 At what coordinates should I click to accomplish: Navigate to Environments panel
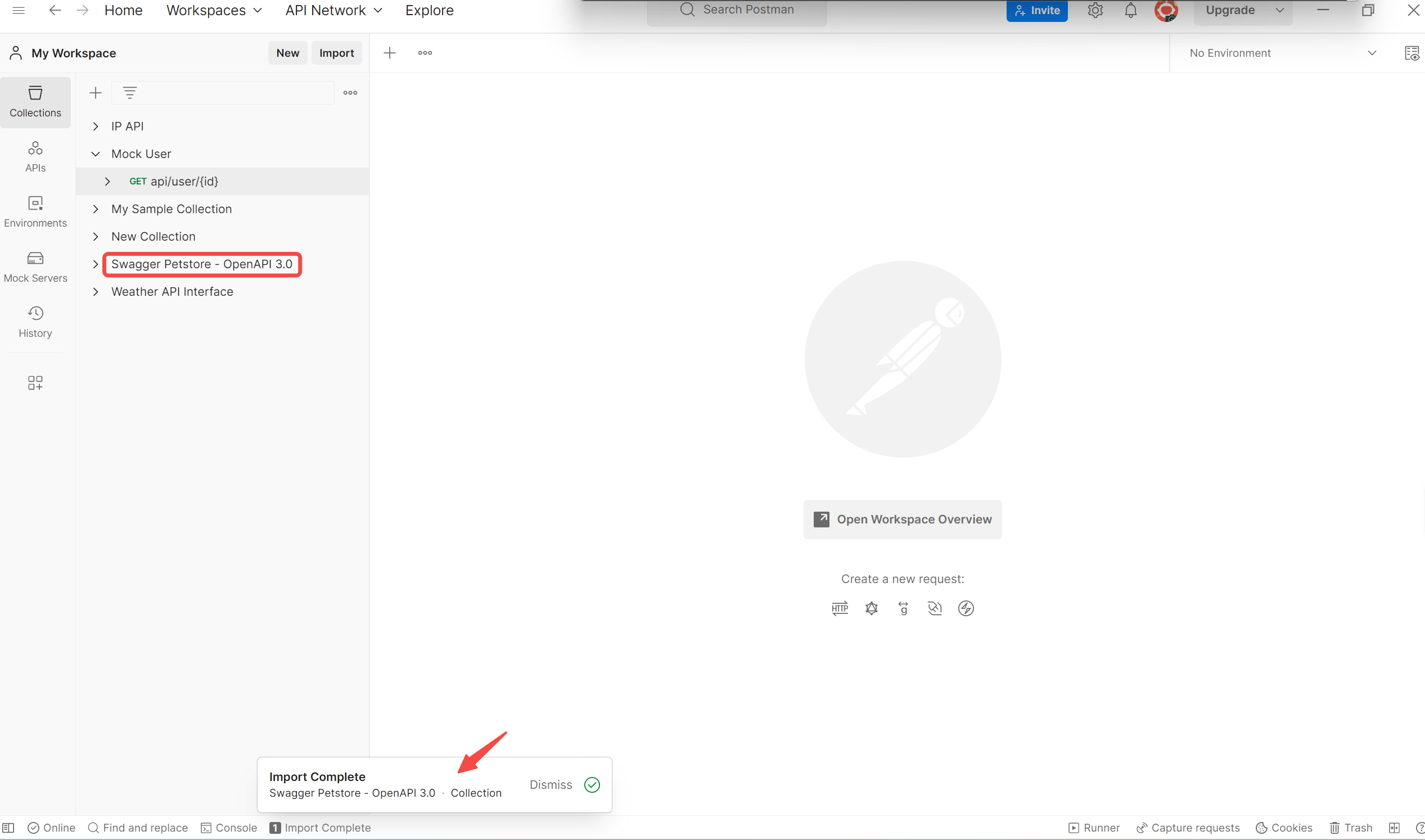point(35,211)
